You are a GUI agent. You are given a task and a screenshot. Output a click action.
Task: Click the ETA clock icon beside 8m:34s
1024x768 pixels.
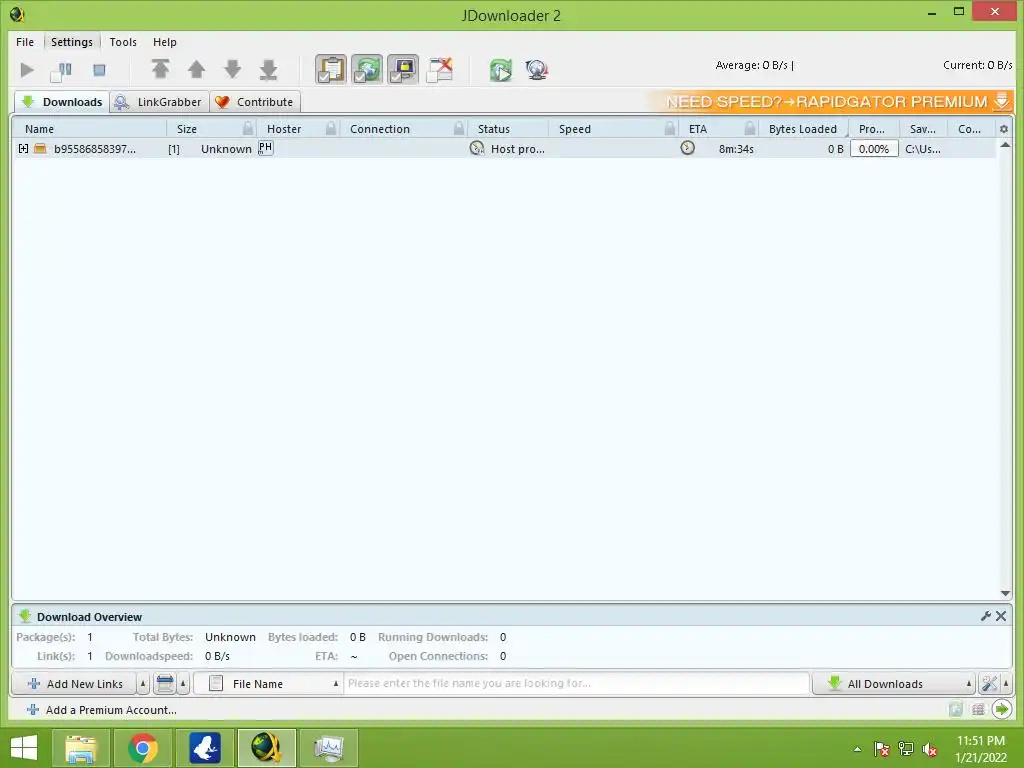(688, 148)
